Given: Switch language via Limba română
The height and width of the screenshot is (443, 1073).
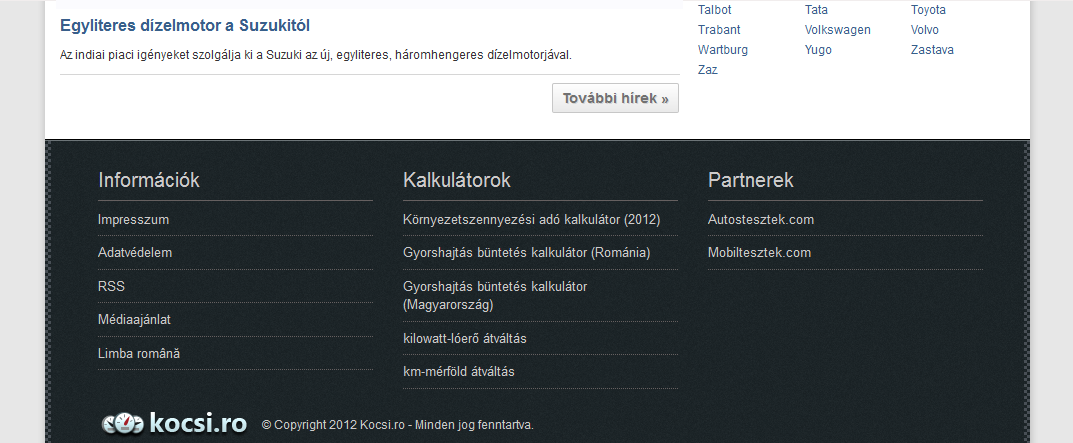Looking at the screenshot, I should click(x=139, y=353).
